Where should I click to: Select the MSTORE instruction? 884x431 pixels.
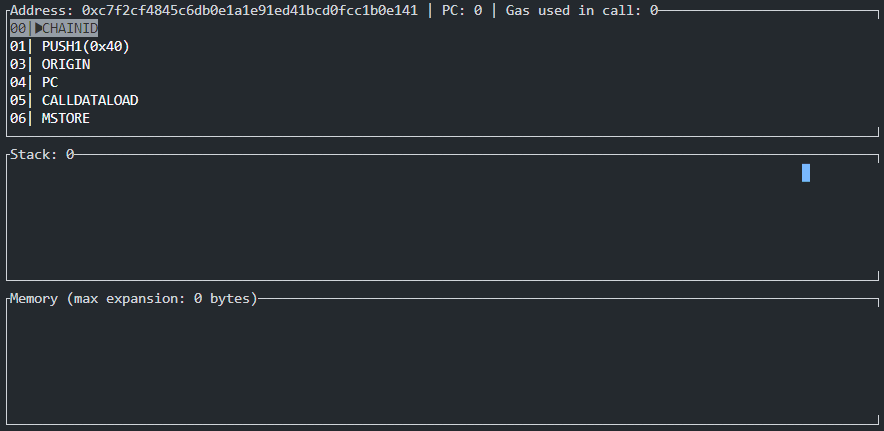(x=66, y=118)
